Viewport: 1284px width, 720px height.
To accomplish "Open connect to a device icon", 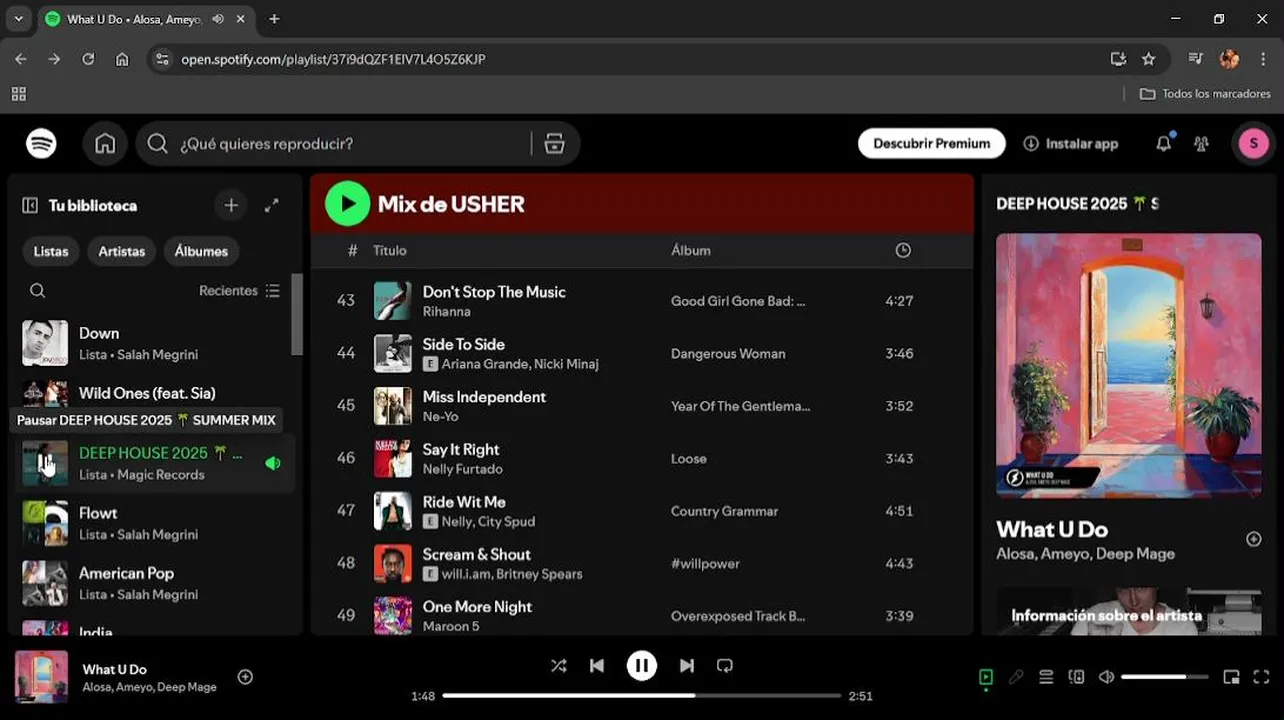I will [x=1076, y=677].
